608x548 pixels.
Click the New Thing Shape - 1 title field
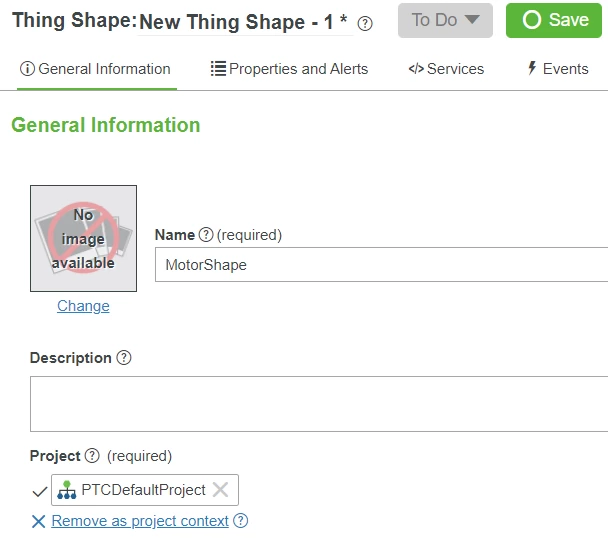[x=243, y=22]
